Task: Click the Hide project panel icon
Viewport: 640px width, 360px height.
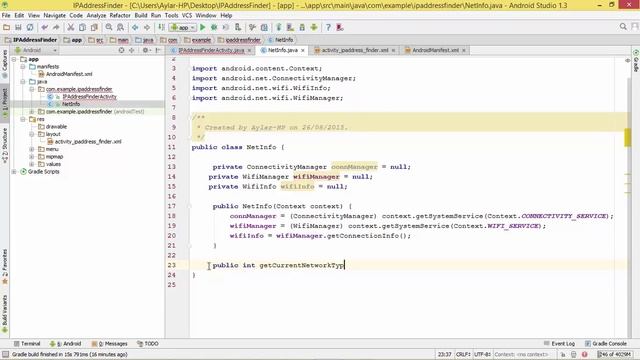Action: tap(158, 50)
